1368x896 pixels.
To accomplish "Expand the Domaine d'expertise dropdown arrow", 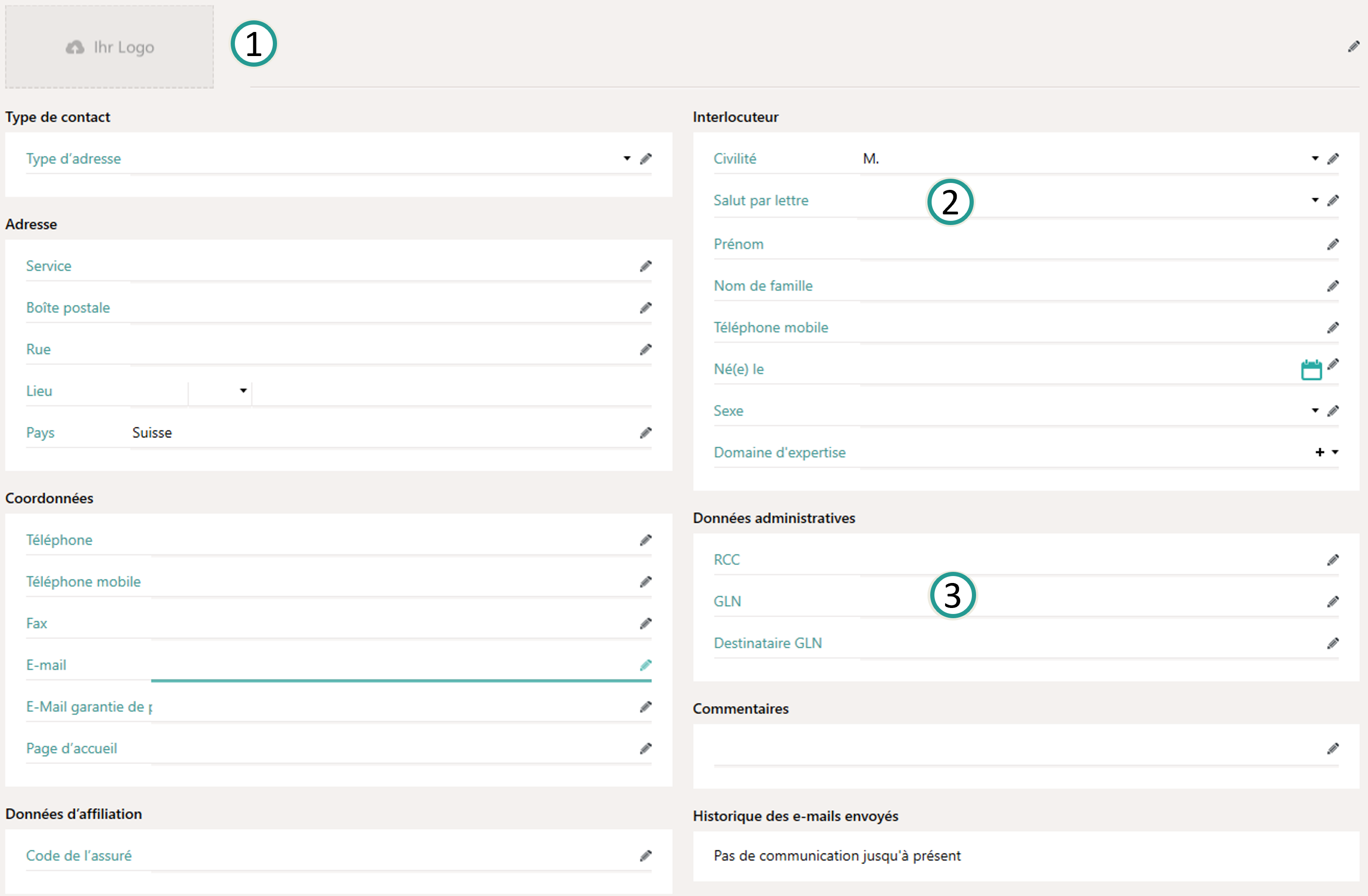I will point(1335,452).
